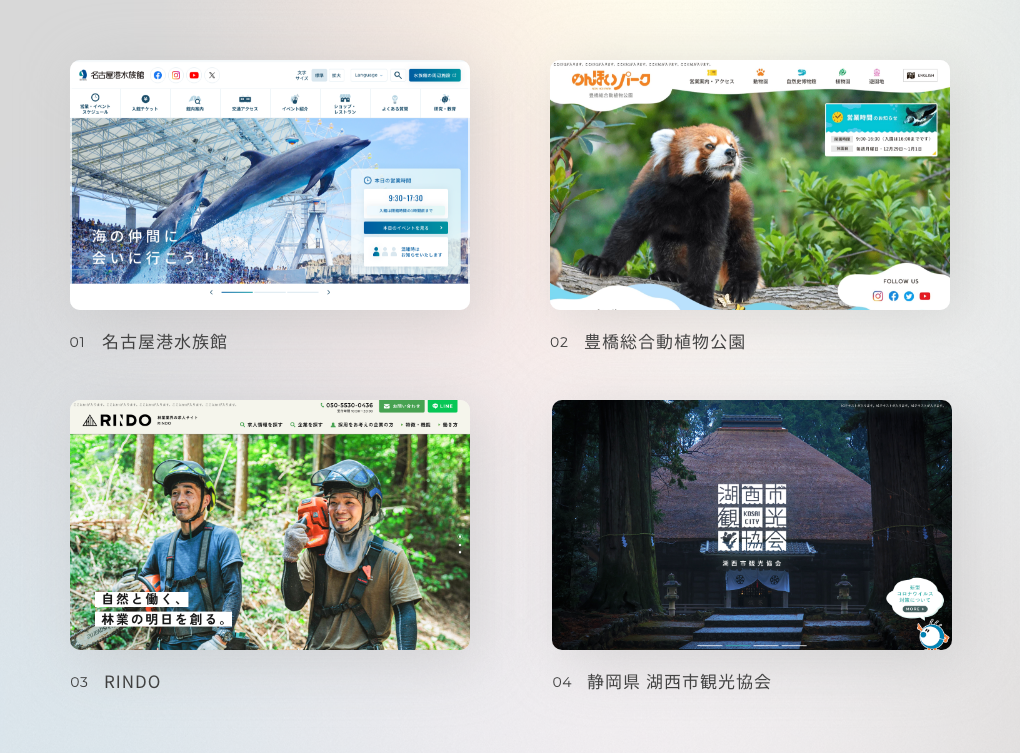Click the Instagram icon beside the aquarium logo
The height and width of the screenshot is (753, 1020).
click(176, 75)
